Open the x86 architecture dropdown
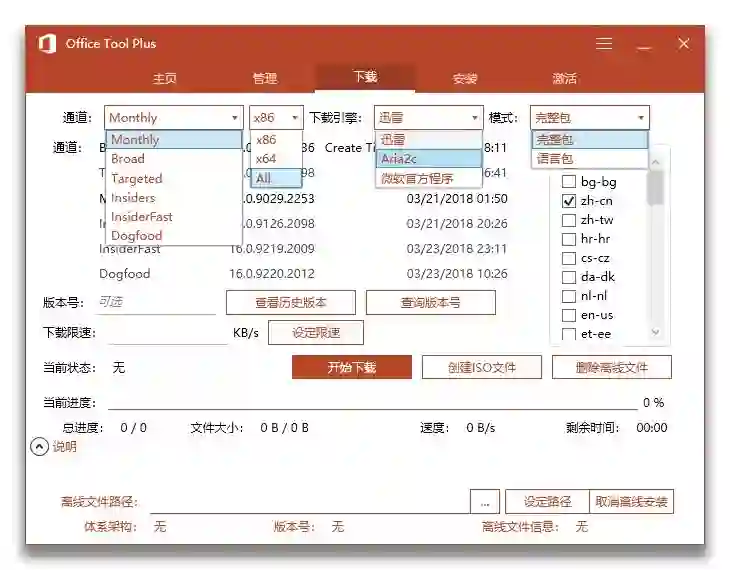This screenshot has width=730, height=570. [276, 117]
